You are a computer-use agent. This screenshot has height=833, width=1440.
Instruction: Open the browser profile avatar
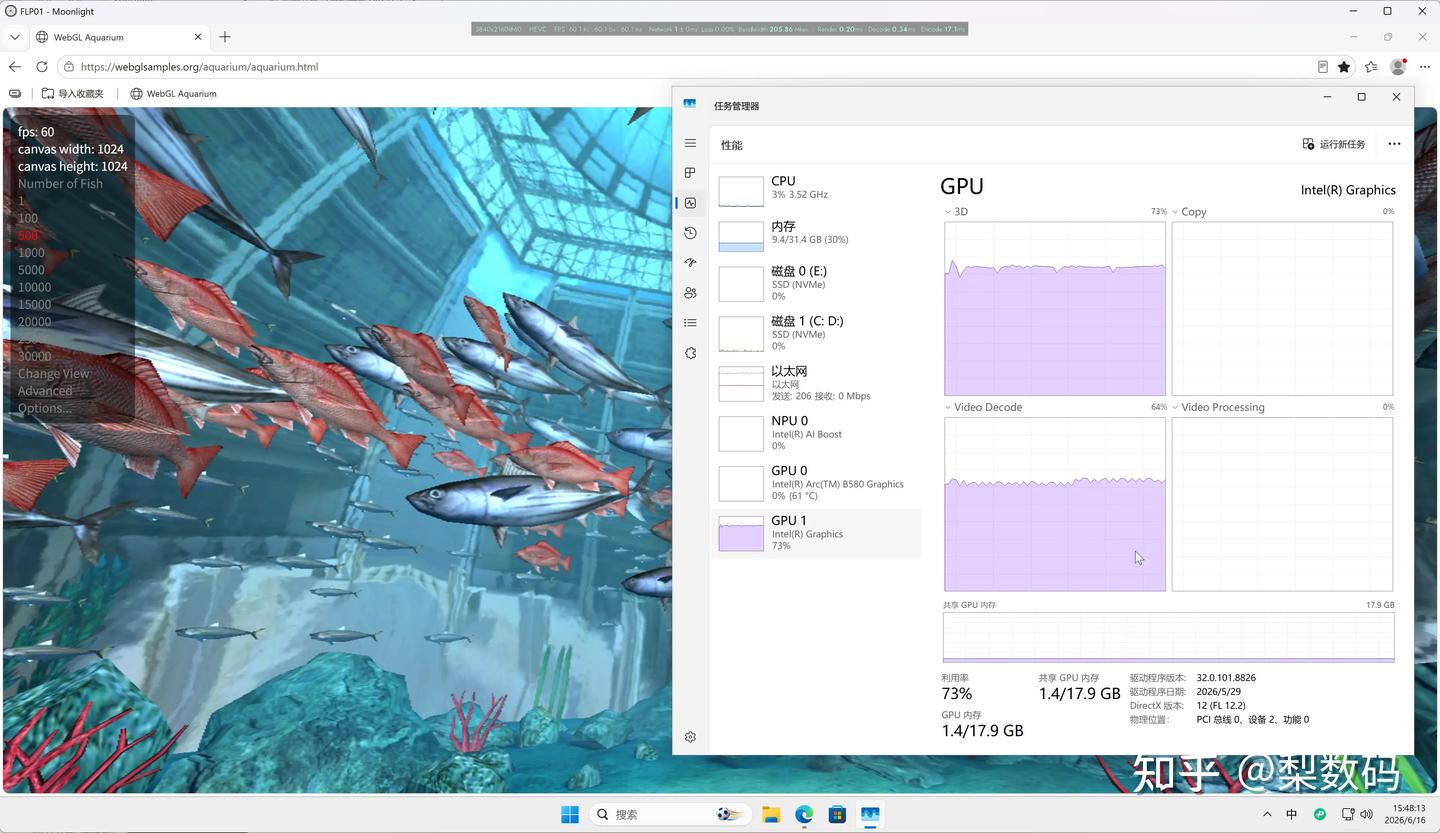point(1398,67)
